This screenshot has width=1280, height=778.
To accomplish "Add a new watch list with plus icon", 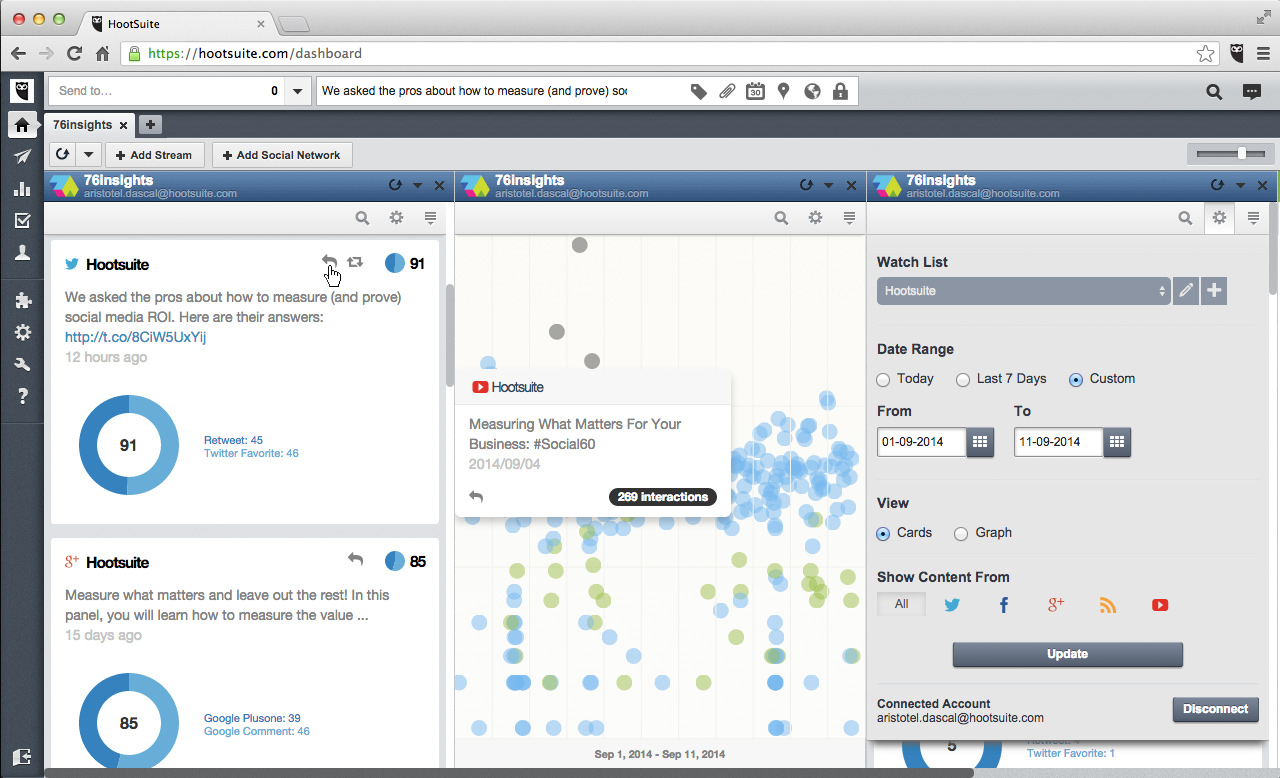I will pyautogui.click(x=1214, y=290).
